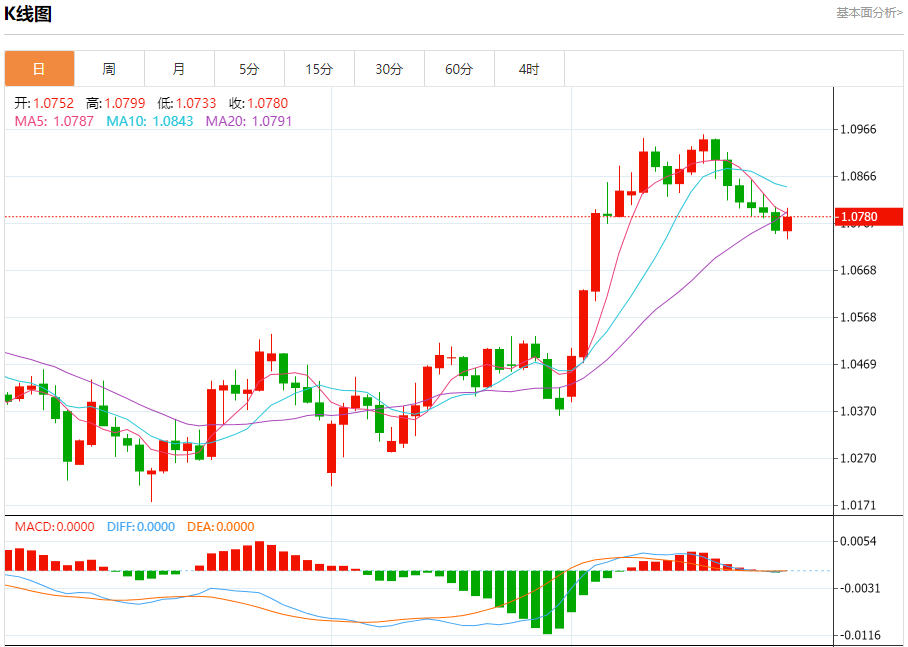Open the 60分 interval tab
Image resolution: width=908 pixels, height=647 pixels.
[x=460, y=69]
